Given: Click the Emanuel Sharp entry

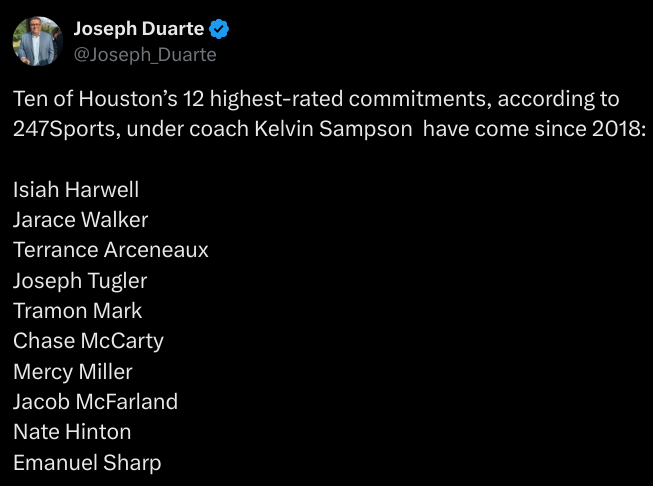Looking at the screenshot, I should [87, 462].
